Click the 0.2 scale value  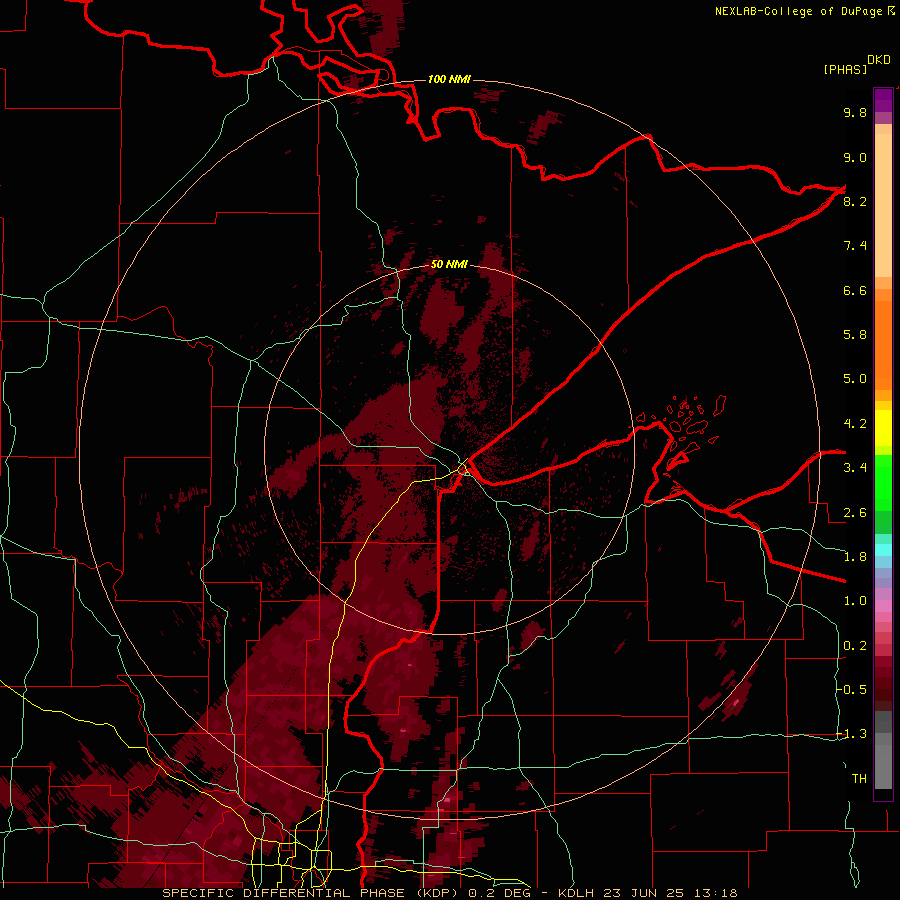click(x=855, y=646)
